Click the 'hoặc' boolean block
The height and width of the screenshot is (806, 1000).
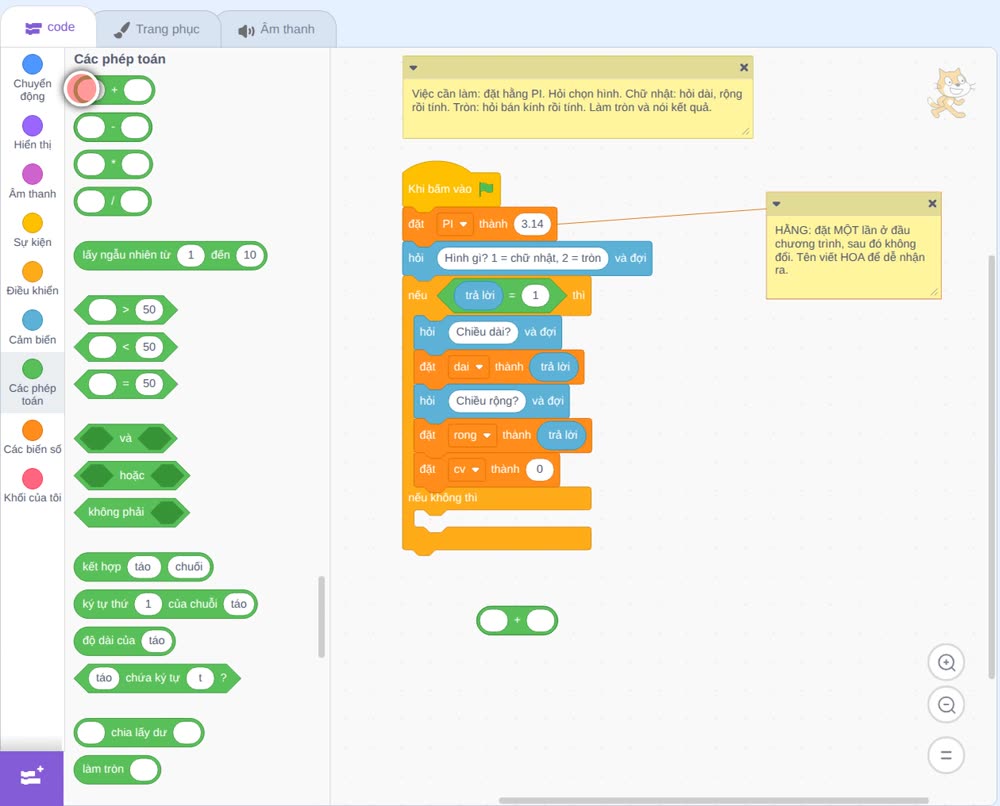point(132,476)
